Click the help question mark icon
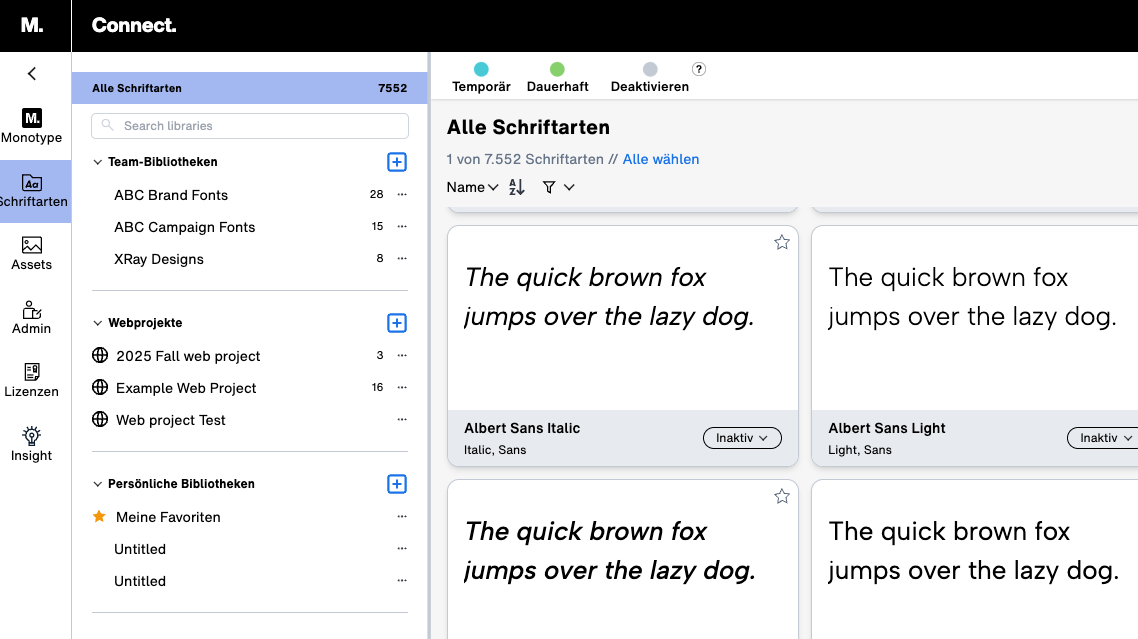This screenshot has height=639, width=1138. click(x=698, y=70)
